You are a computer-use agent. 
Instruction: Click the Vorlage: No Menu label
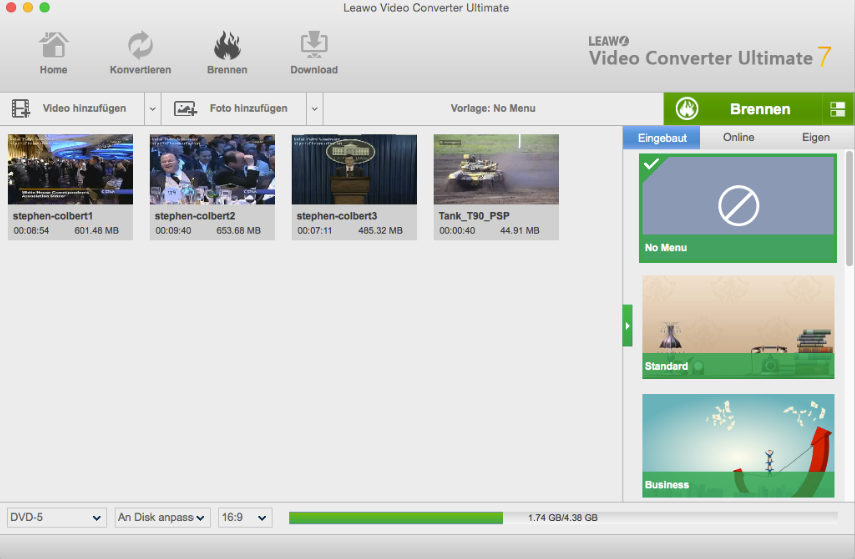point(493,109)
